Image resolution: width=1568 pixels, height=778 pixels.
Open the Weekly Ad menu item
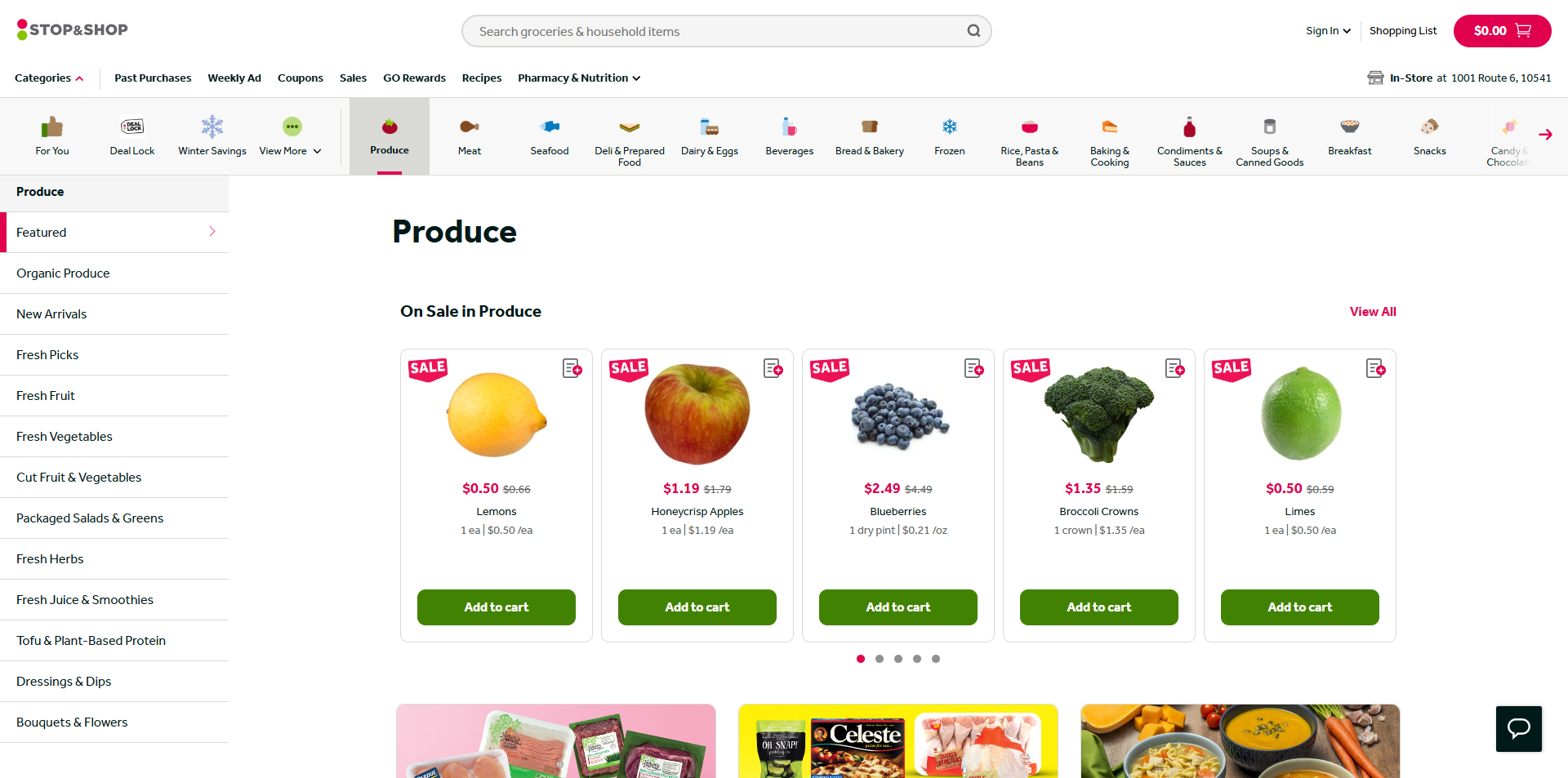(x=234, y=78)
